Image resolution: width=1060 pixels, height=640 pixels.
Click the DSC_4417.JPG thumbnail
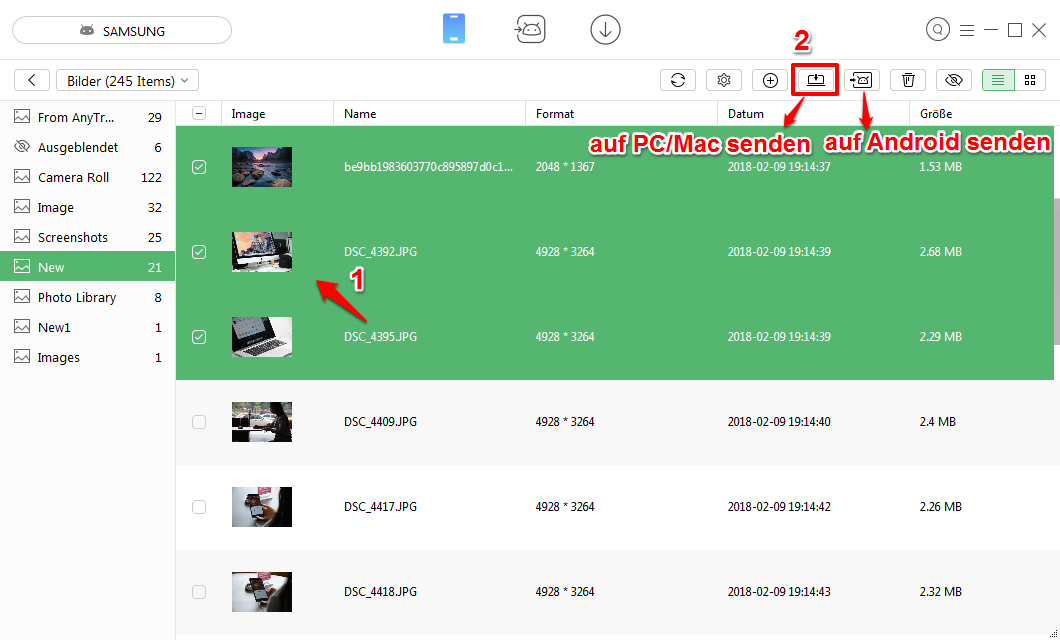pos(262,507)
